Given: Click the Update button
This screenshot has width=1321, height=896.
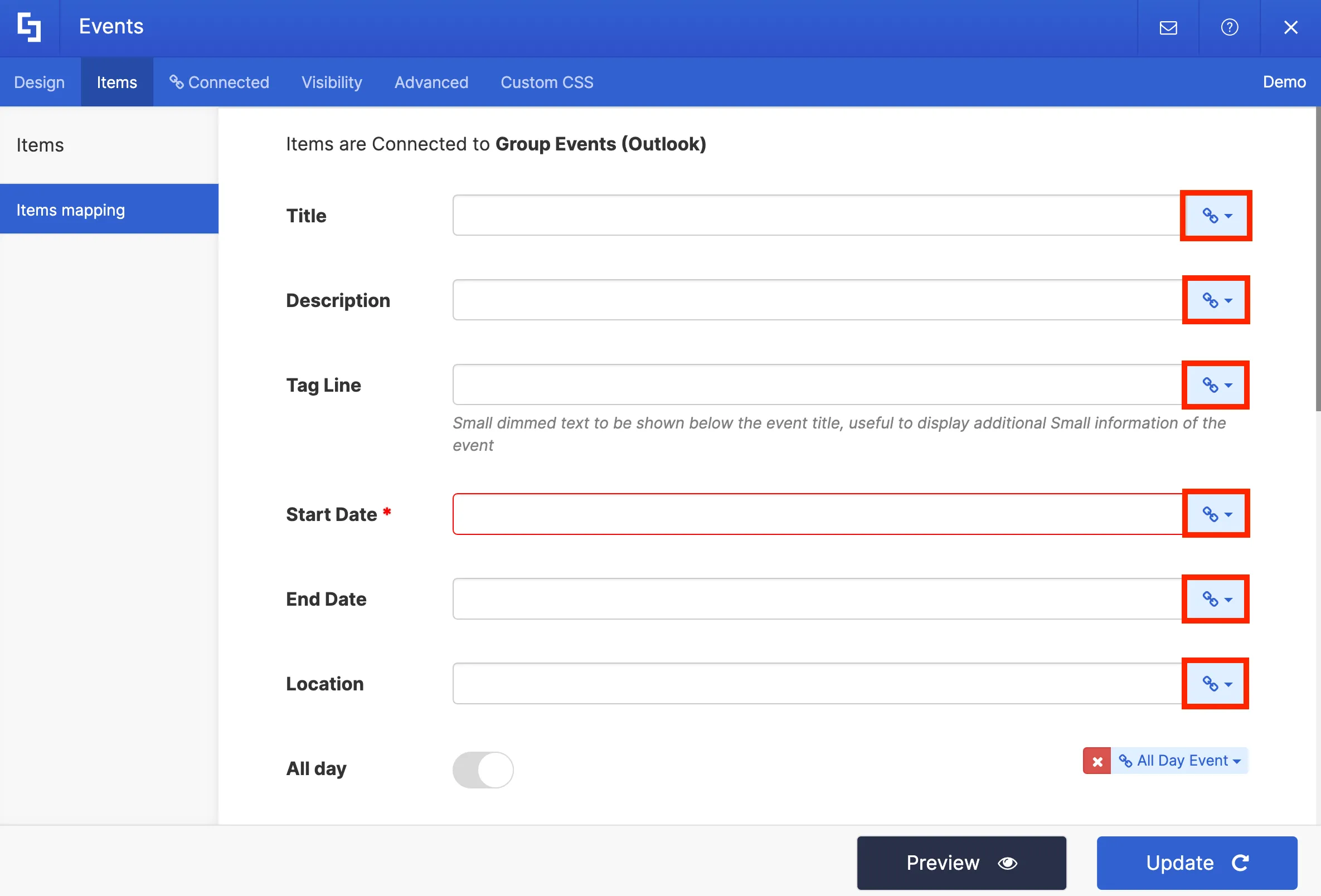Looking at the screenshot, I should pyautogui.click(x=1197, y=863).
